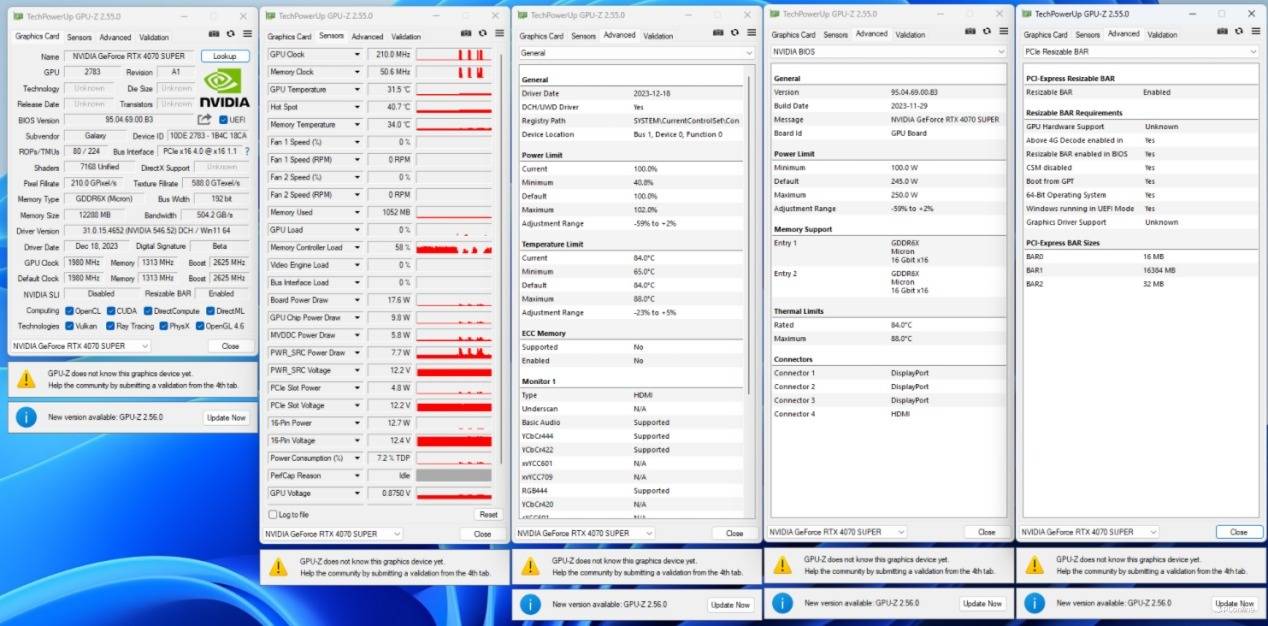
Task: Click the BIOS export share icon beside UEFI
Action: [x=204, y=120]
